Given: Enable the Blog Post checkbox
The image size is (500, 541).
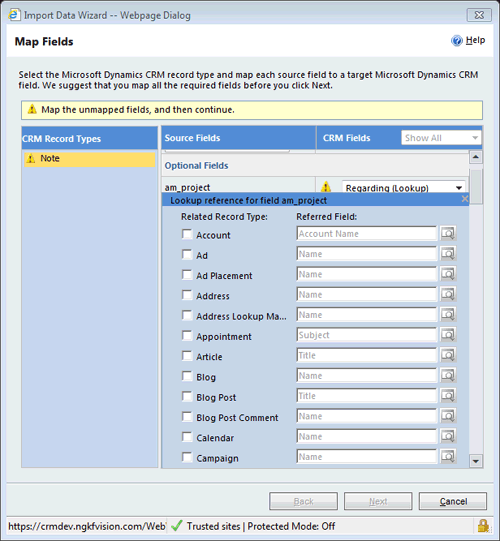Looking at the screenshot, I should [x=187, y=396].
